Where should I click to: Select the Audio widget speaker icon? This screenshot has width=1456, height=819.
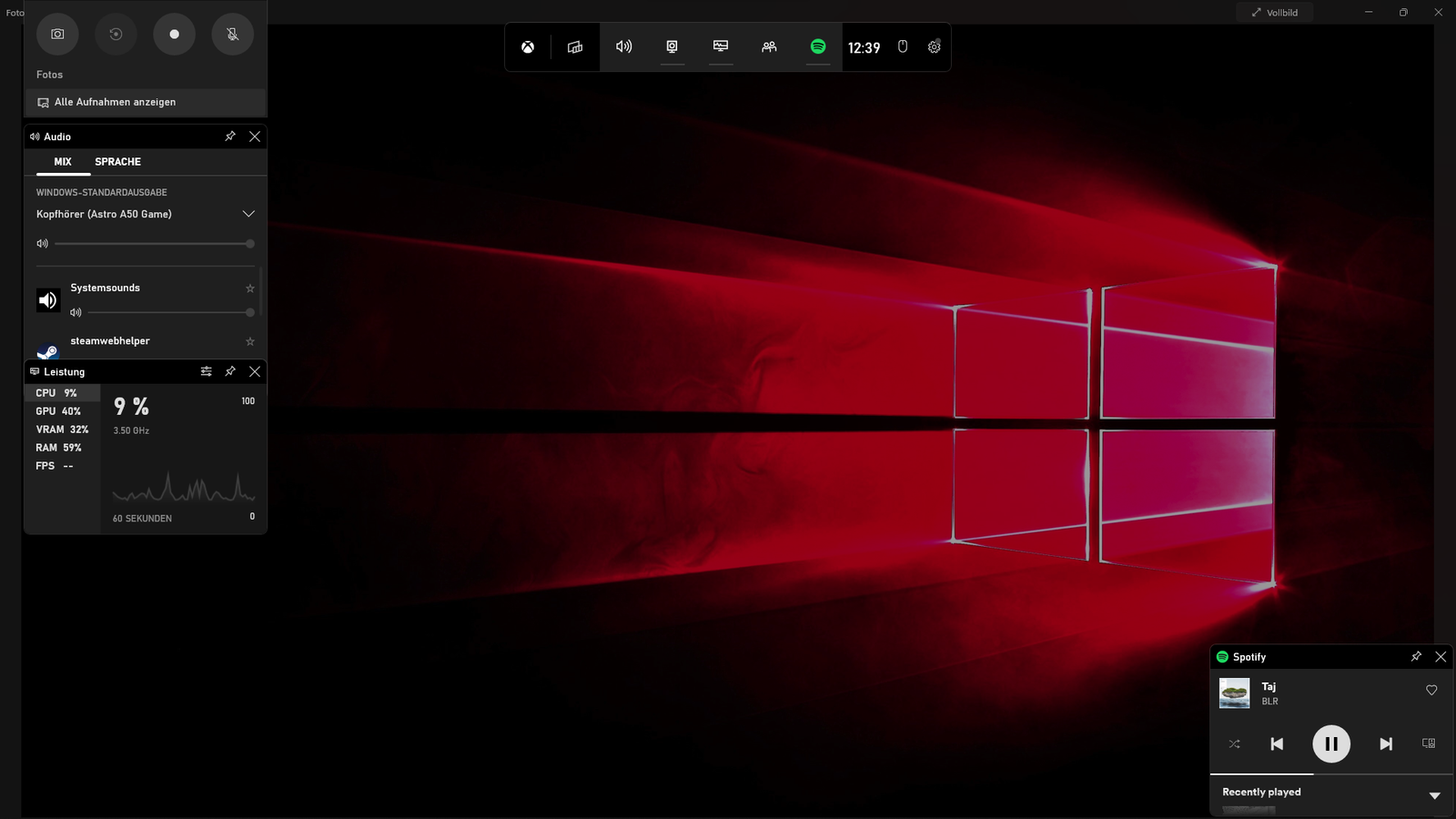pos(623,46)
